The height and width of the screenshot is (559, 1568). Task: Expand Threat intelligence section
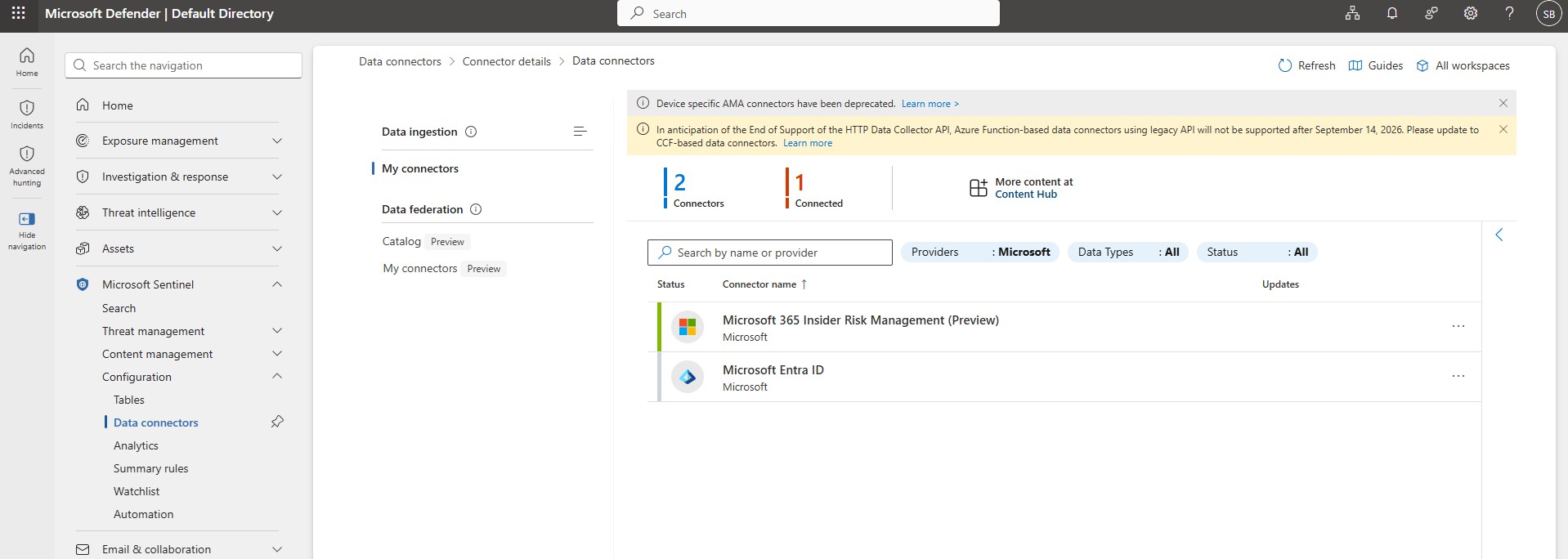pyautogui.click(x=276, y=212)
